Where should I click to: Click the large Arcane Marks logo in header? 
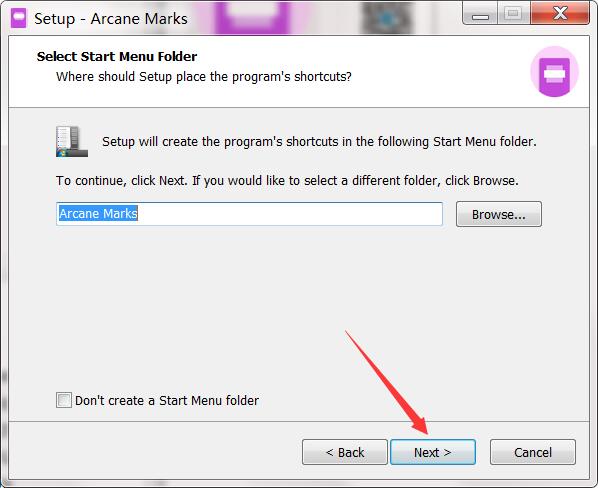tap(555, 72)
